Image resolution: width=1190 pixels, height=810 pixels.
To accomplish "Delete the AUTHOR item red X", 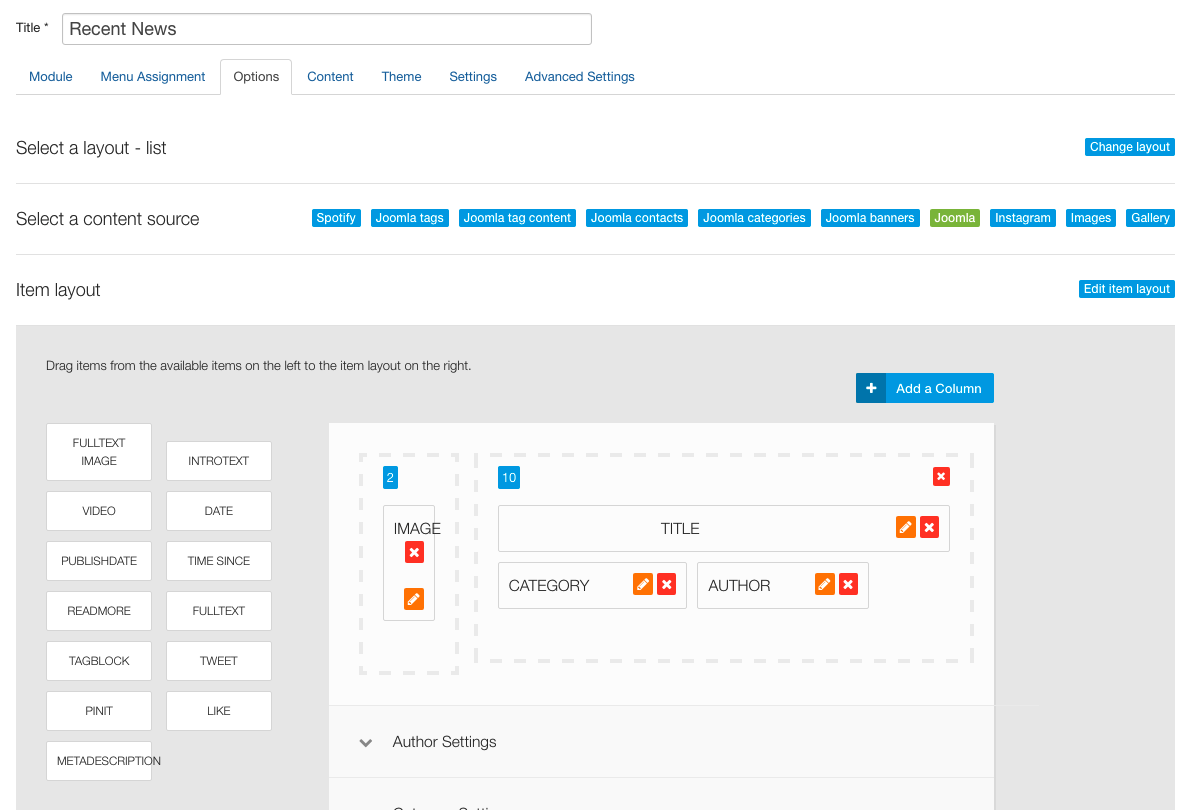I will pyautogui.click(x=848, y=585).
